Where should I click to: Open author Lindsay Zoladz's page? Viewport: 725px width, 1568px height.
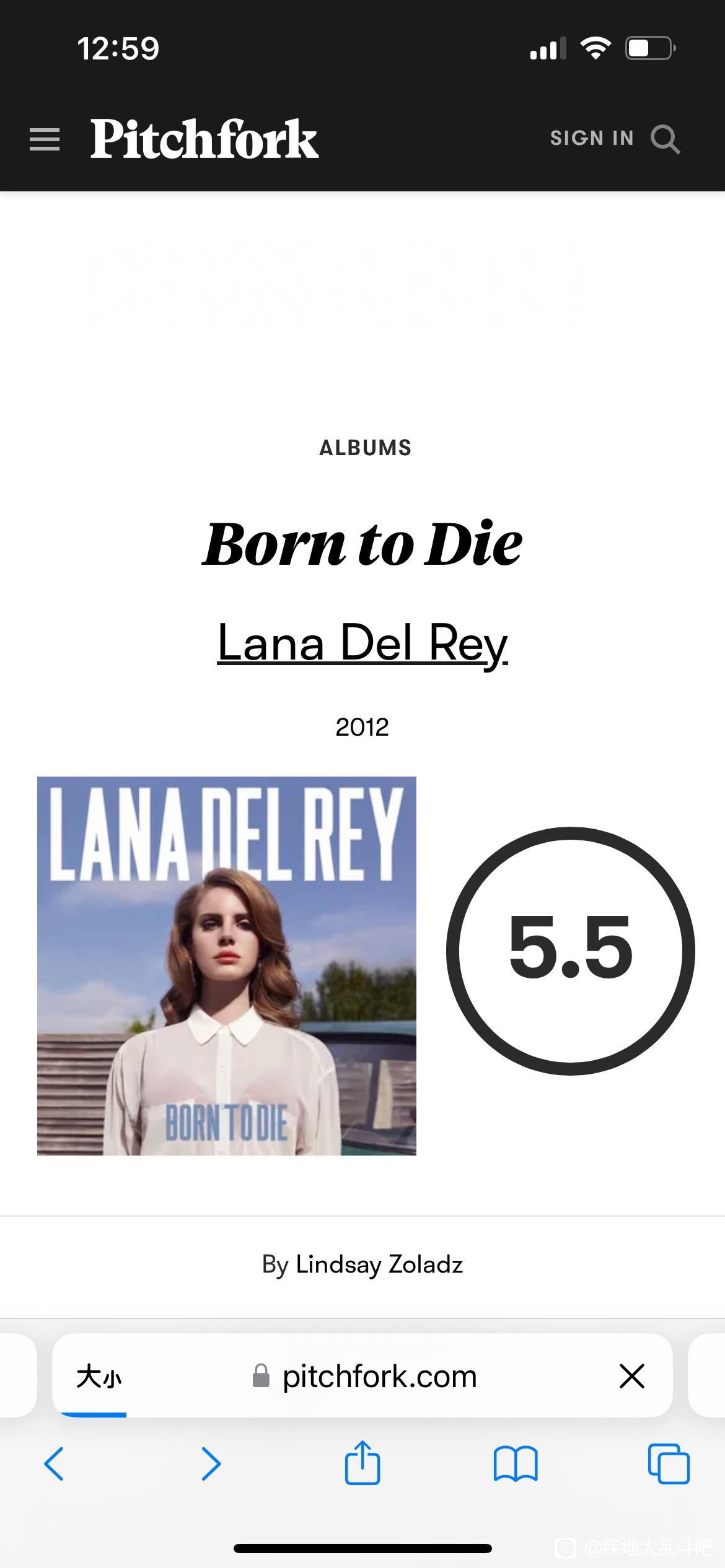[x=379, y=1265]
